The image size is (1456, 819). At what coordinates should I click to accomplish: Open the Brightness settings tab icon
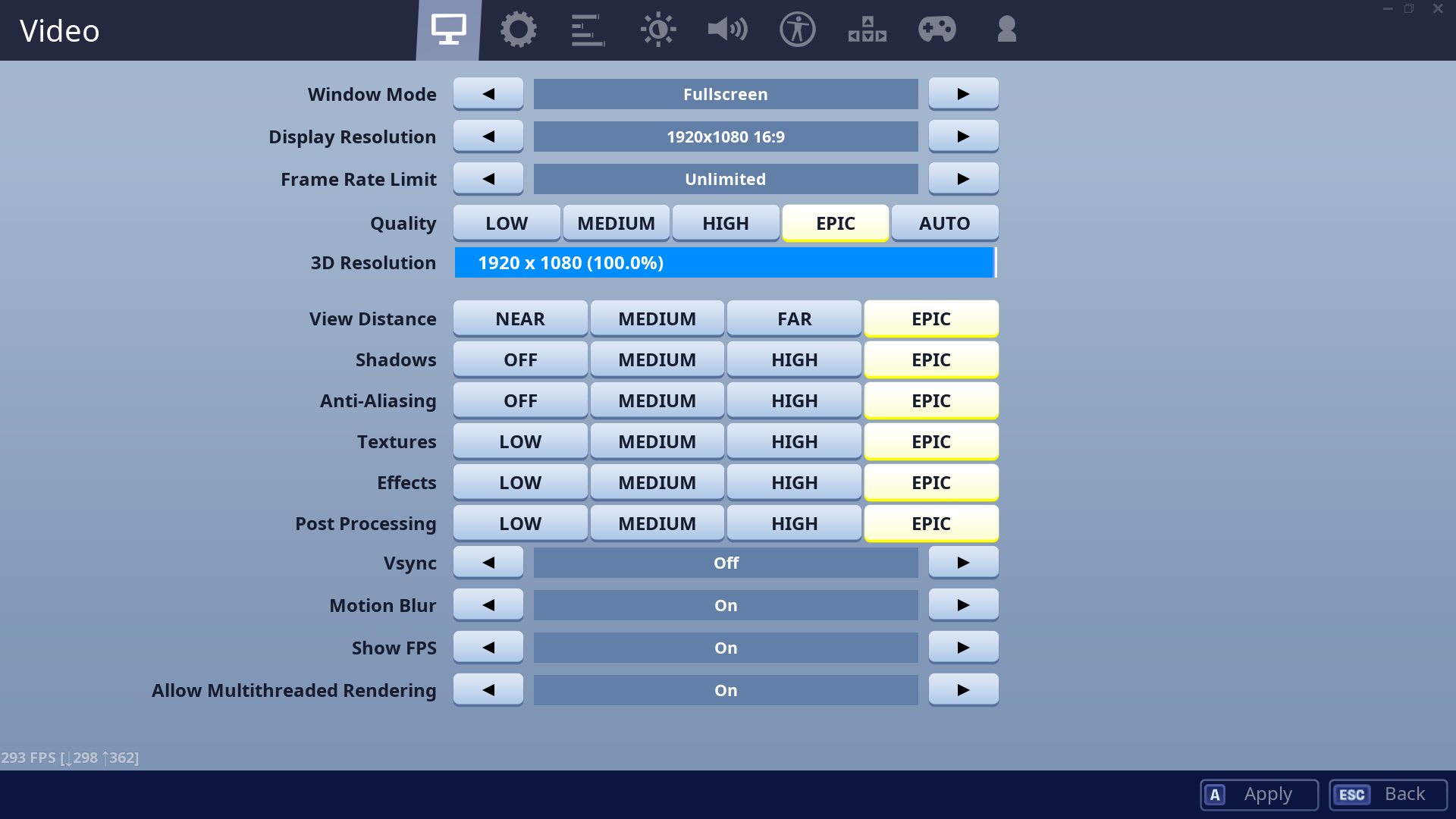[657, 30]
